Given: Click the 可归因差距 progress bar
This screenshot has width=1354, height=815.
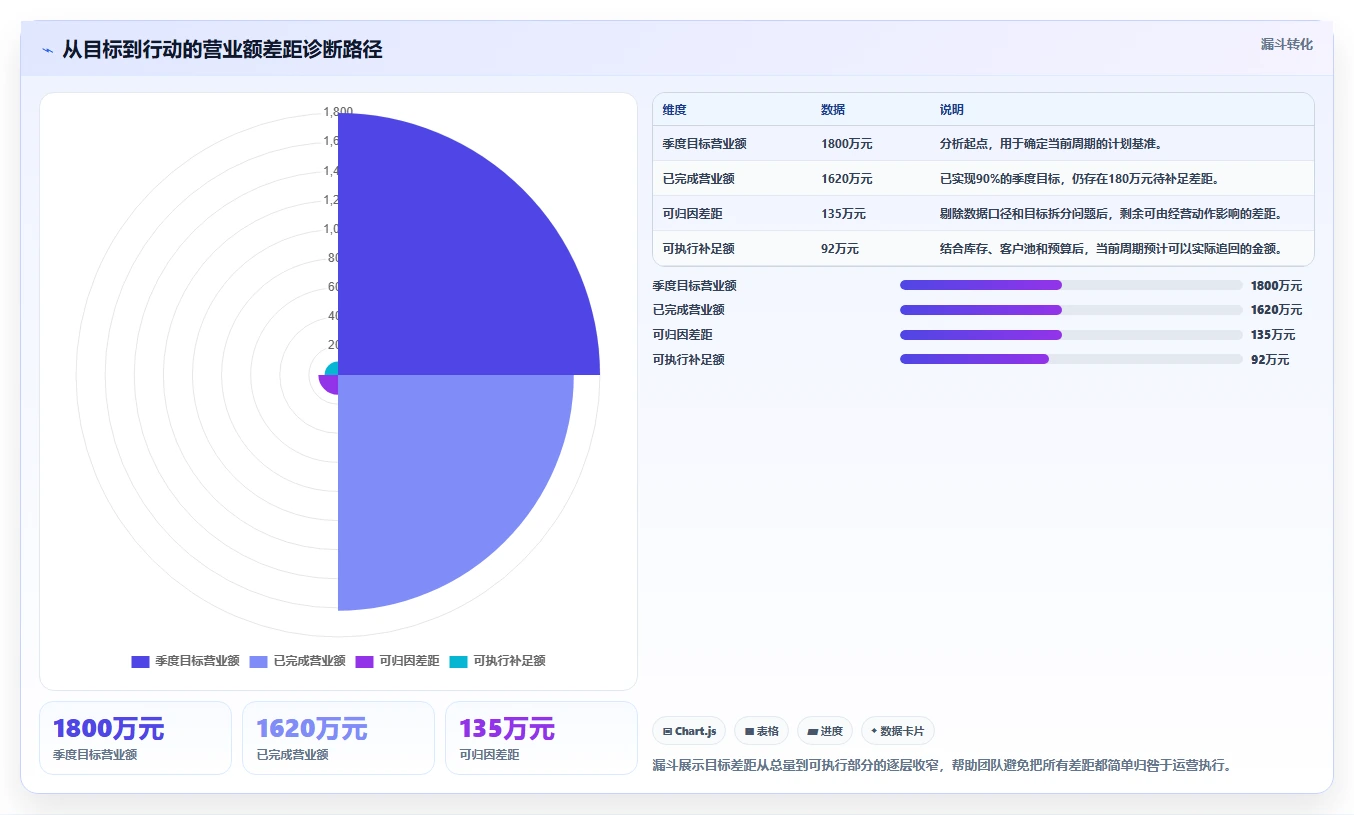Looking at the screenshot, I should click(1071, 335).
